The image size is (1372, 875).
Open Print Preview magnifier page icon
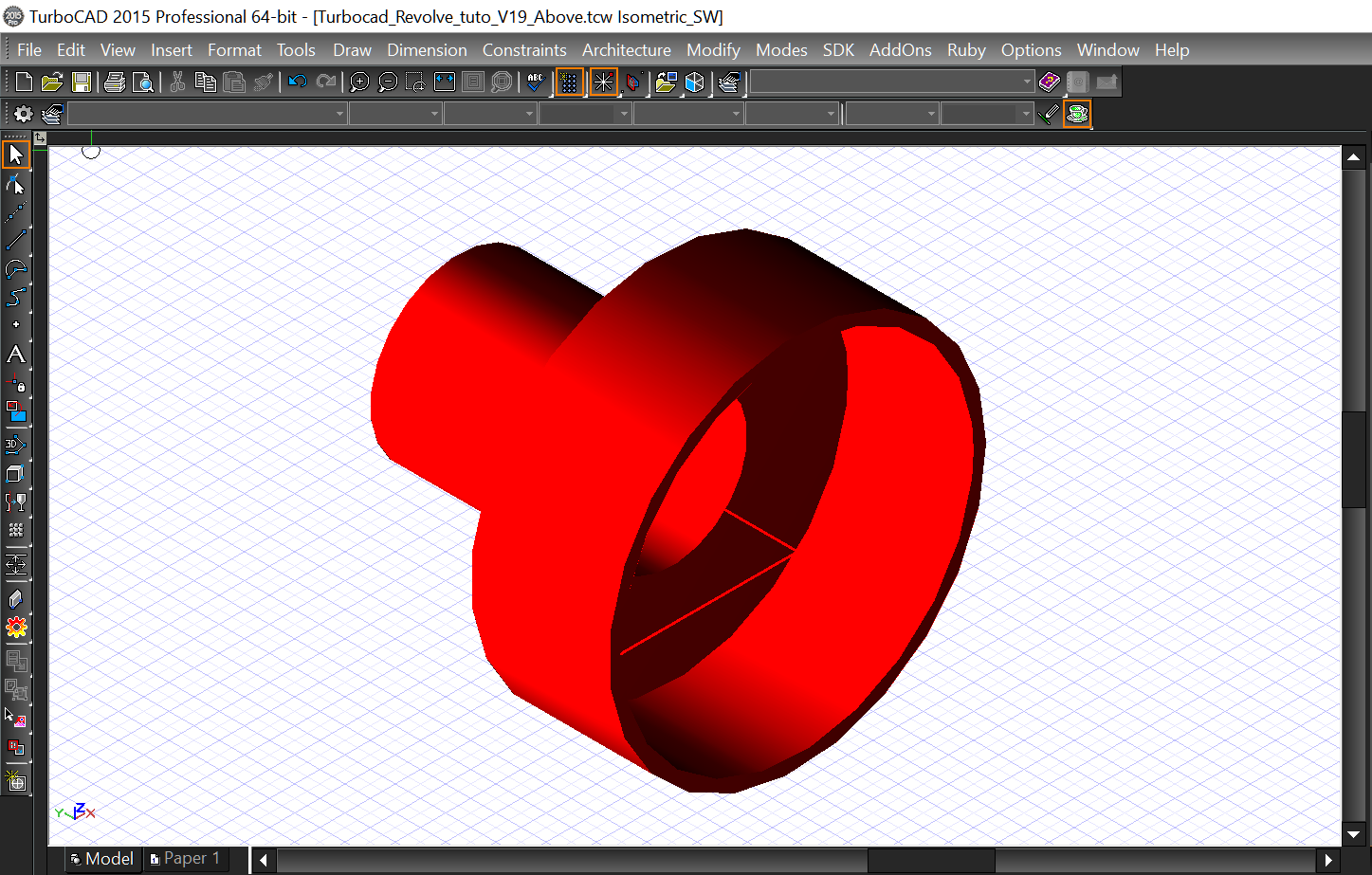click(143, 82)
